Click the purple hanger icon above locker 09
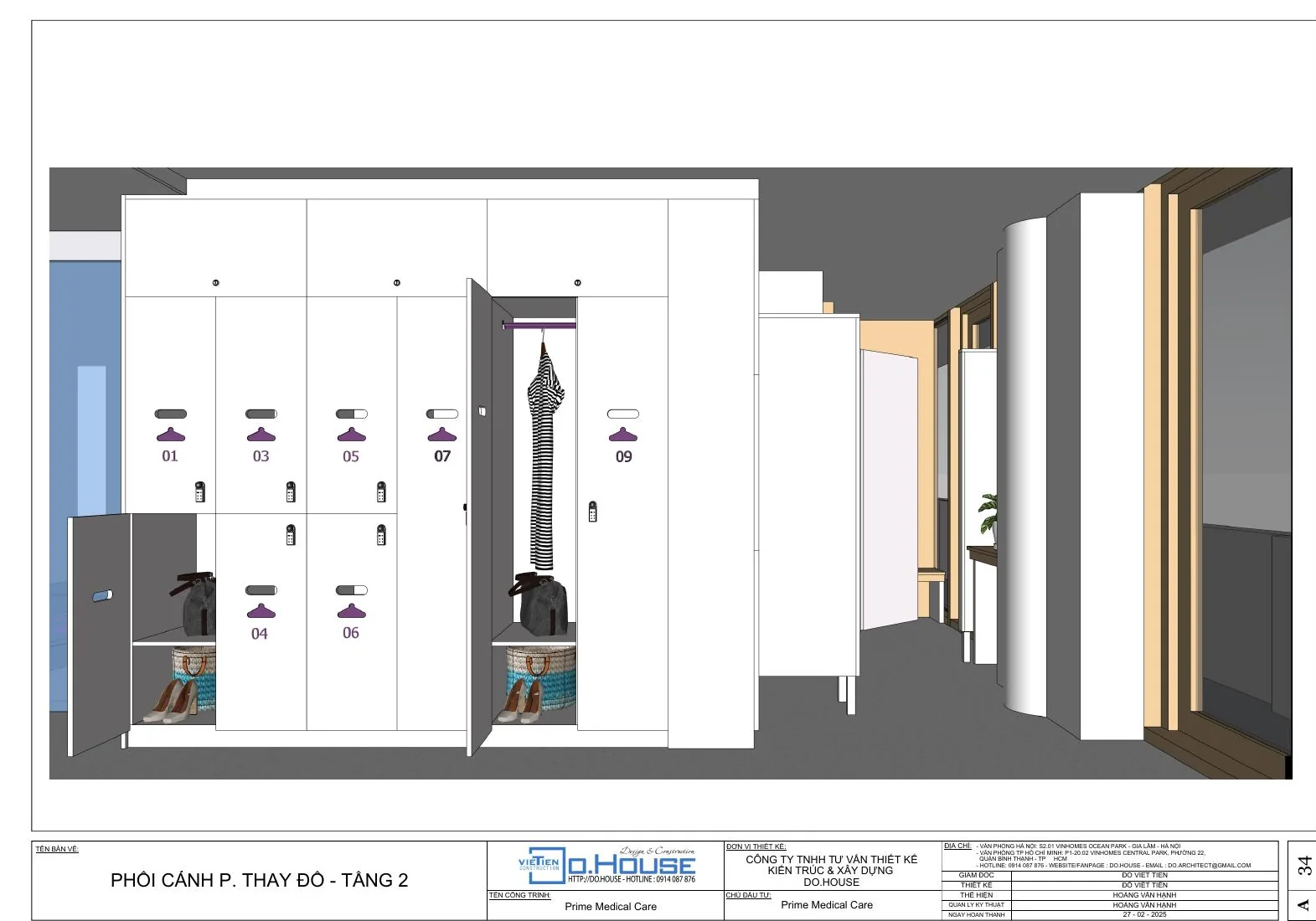The height and width of the screenshot is (921, 1316). tap(622, 435)
